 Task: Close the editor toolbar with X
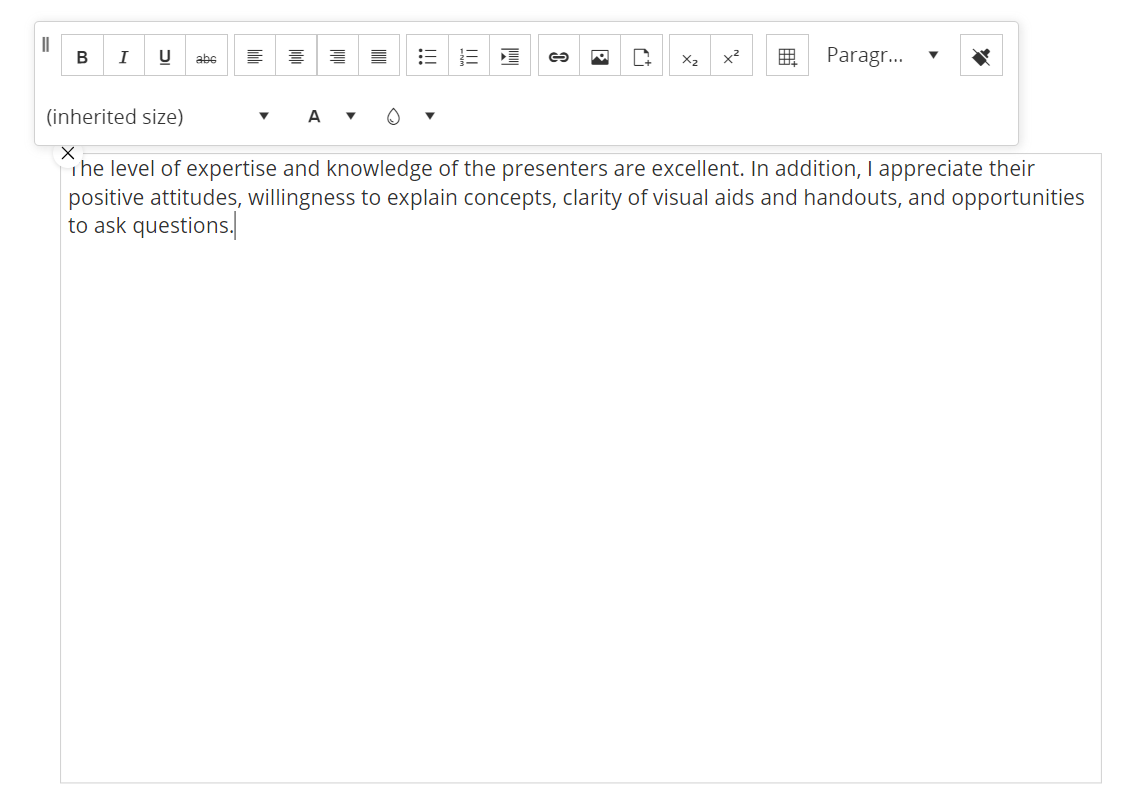[x=68, y=153]
